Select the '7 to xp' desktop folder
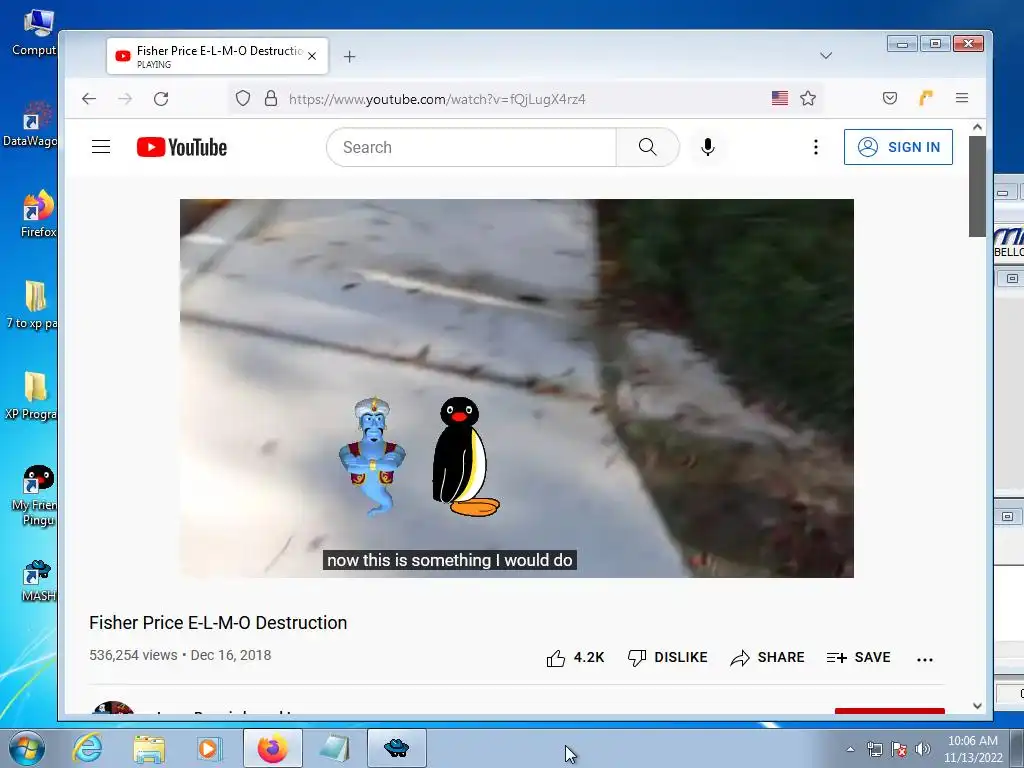Screen dimensions: 1024x768 pyautogui.click(x=33, y=305)
